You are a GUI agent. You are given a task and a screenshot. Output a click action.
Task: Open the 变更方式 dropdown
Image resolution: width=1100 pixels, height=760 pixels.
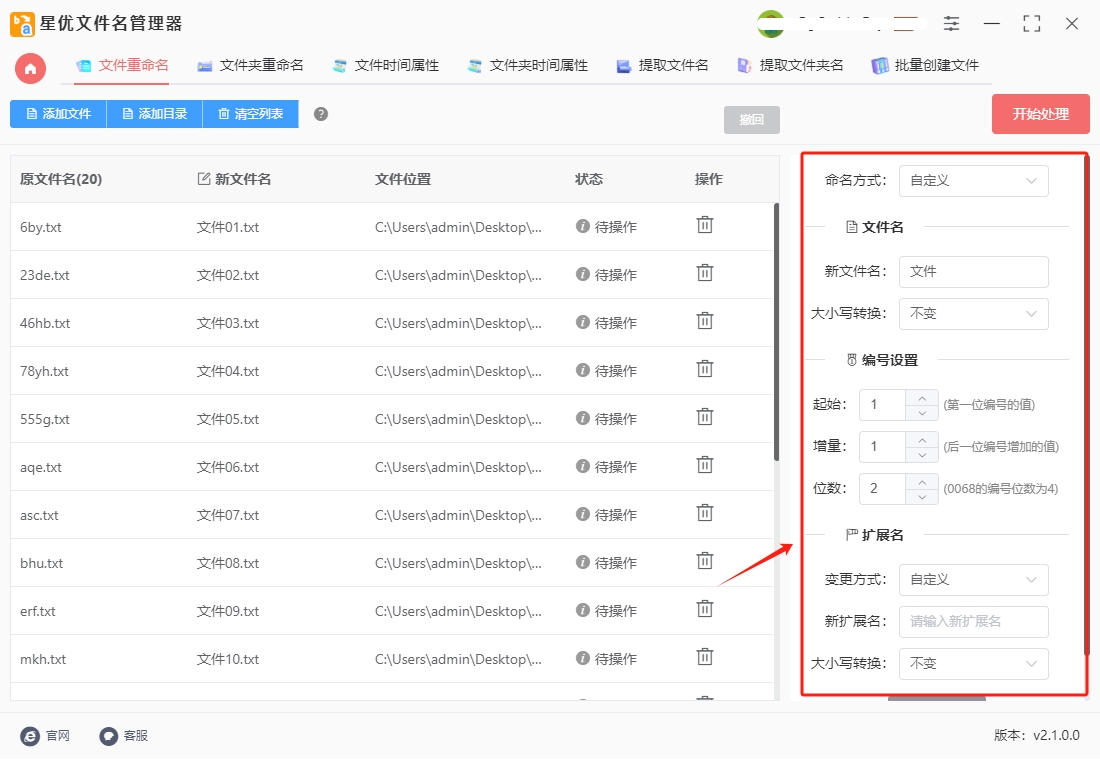pos(974,580)
